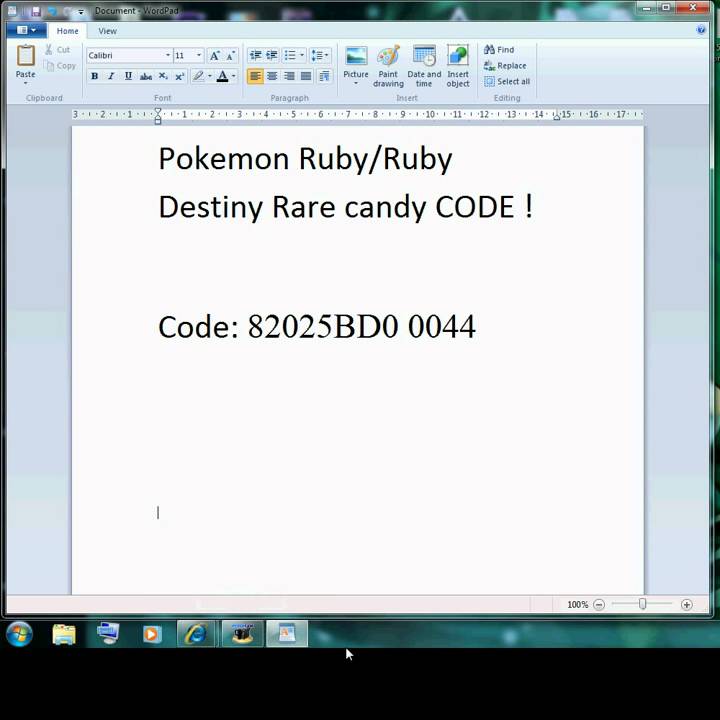The image size is (720, 720).
Task: Open Internet Explorer from the taskbar
Action: (196, 634)
